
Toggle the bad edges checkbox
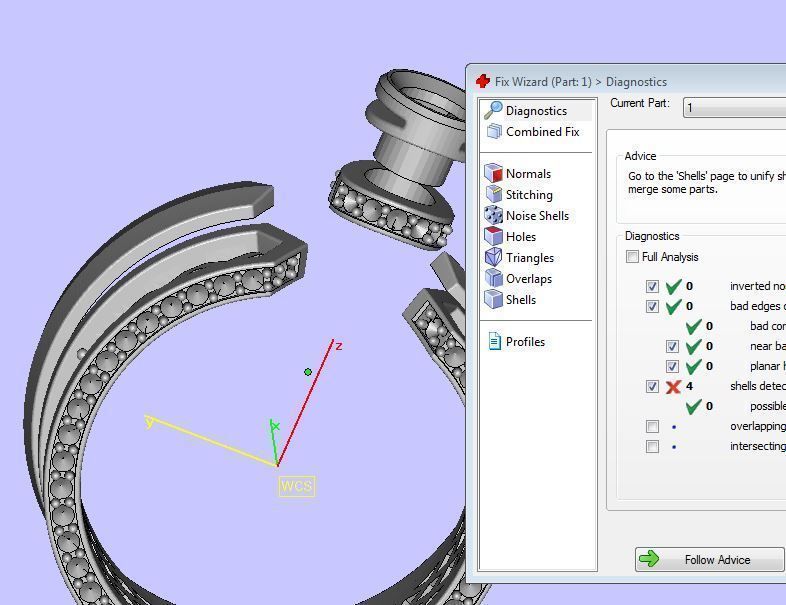652,306
